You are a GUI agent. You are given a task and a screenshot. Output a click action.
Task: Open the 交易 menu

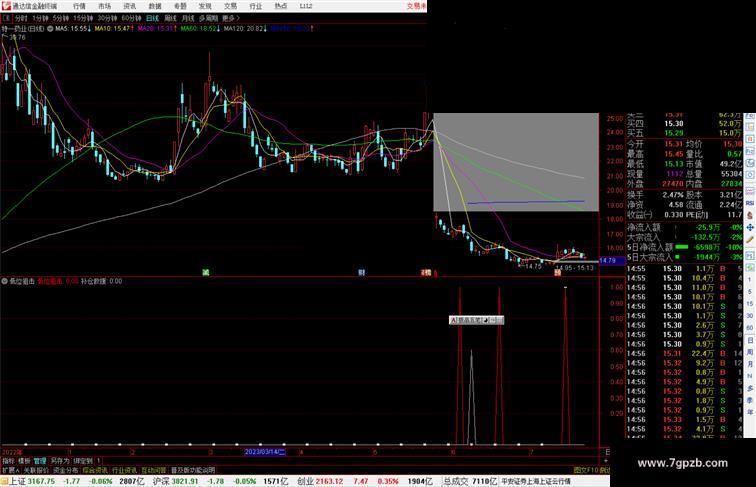(230, 6)
